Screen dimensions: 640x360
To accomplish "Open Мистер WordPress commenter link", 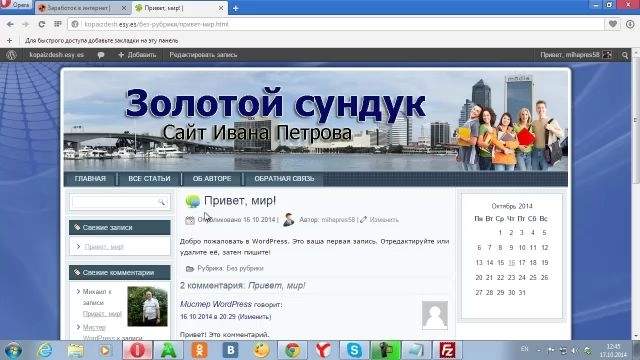I will 216,304.
